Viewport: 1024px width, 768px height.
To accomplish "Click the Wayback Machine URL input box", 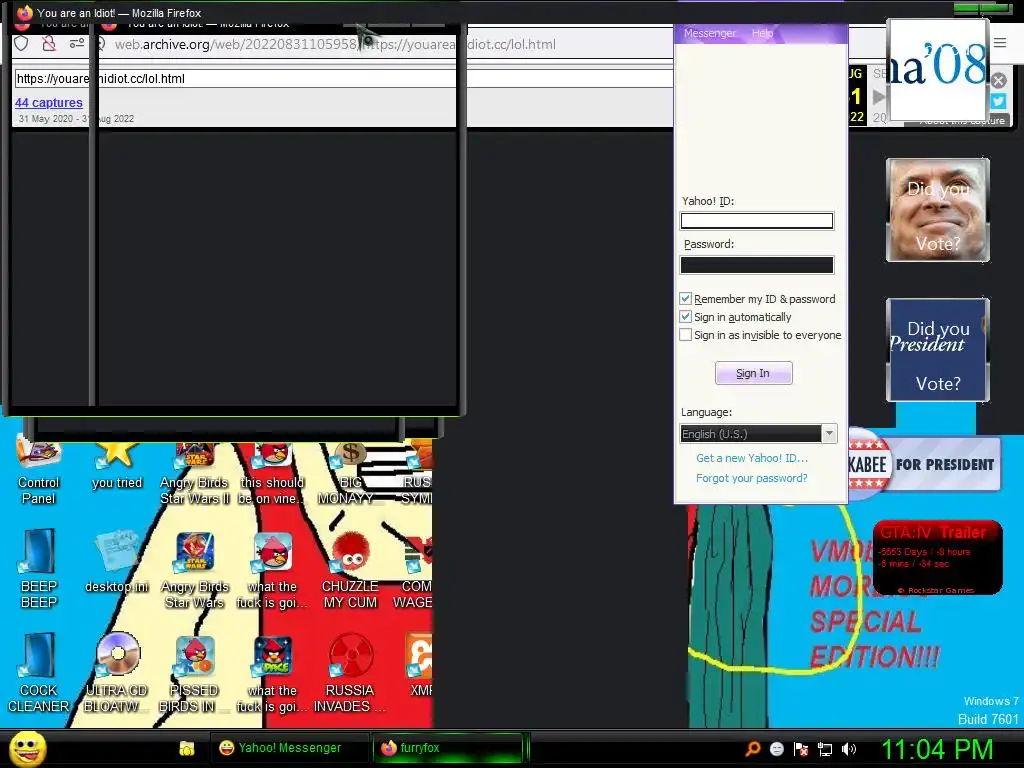I will [x=344, y=78].
